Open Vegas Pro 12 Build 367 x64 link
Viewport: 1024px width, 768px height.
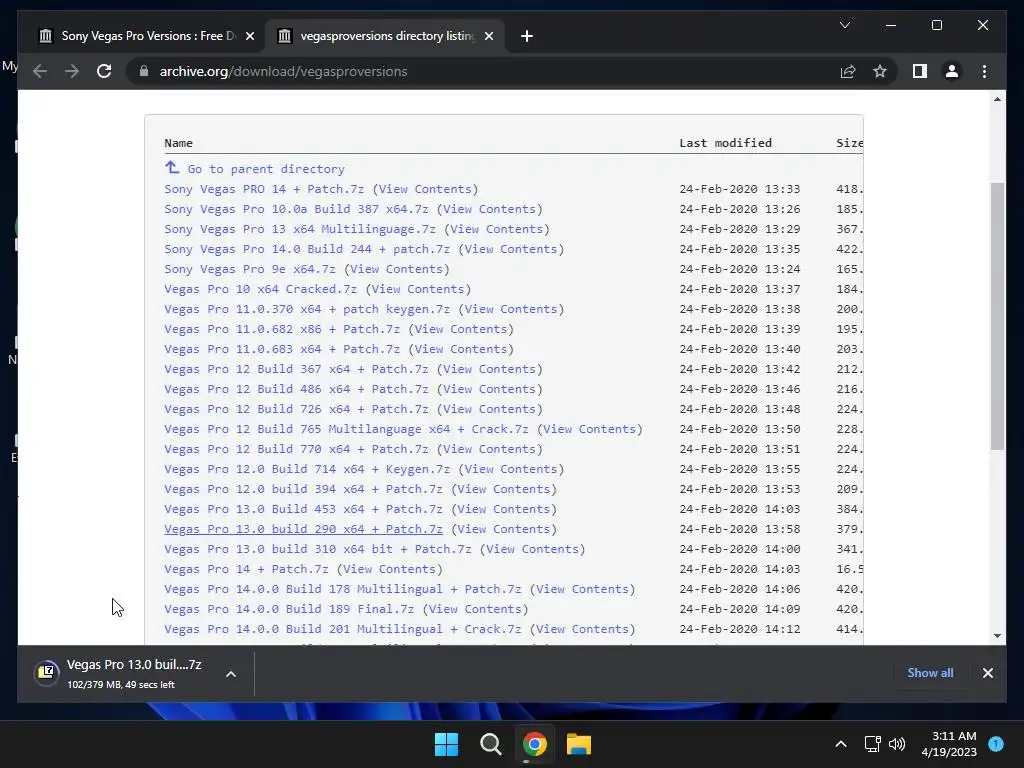[296, 369]
